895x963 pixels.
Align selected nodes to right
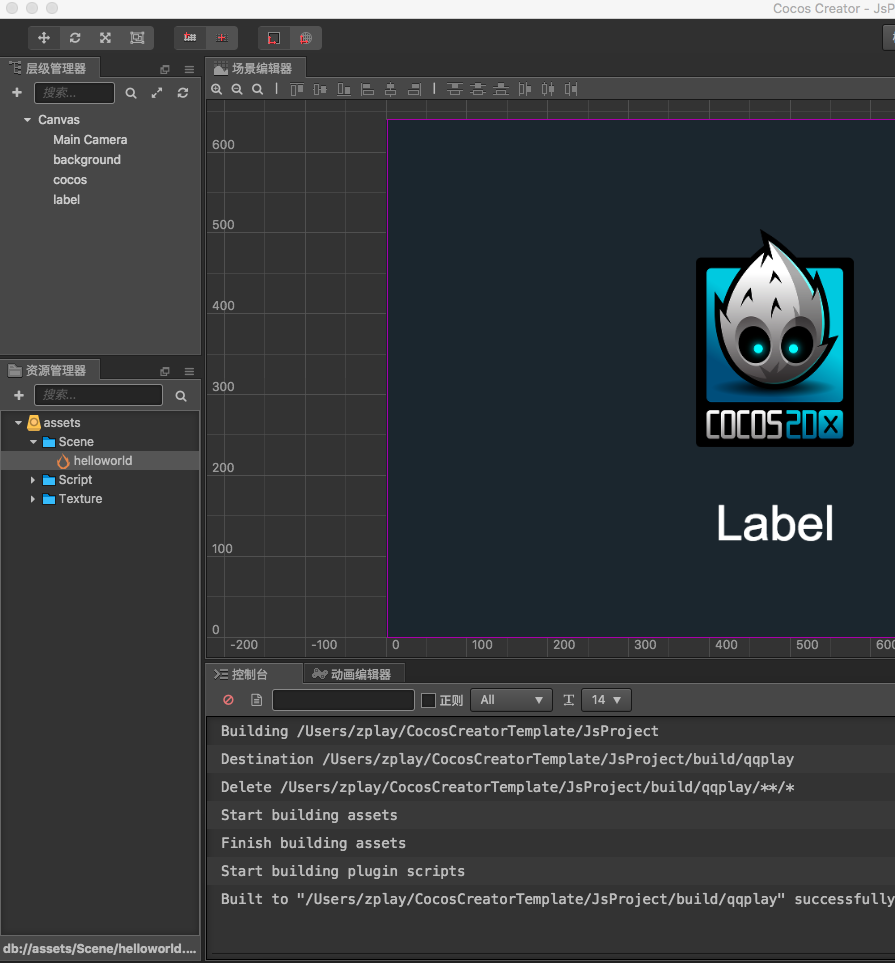point(415,90)
